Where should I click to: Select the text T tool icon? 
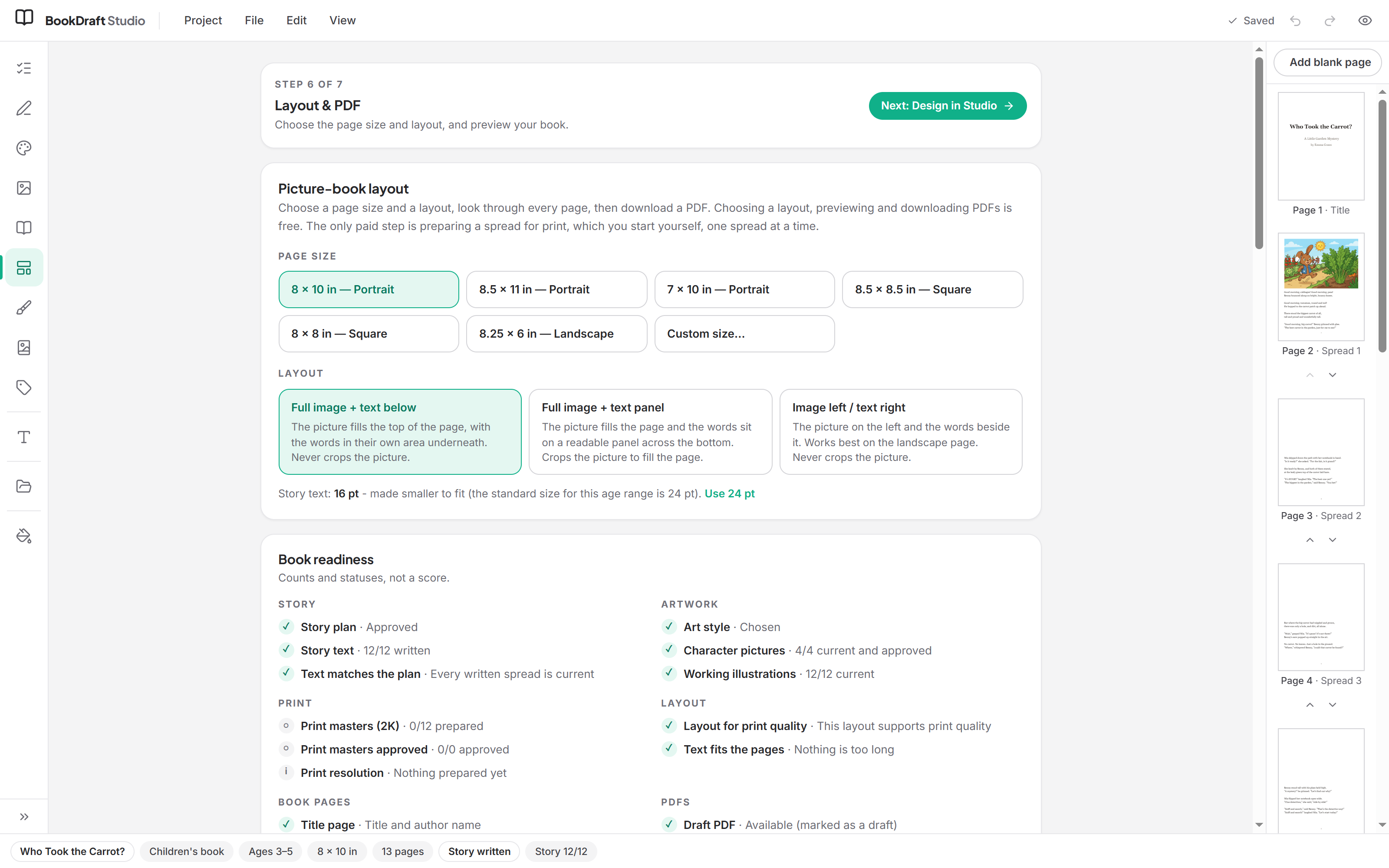(x=23, y=437)
